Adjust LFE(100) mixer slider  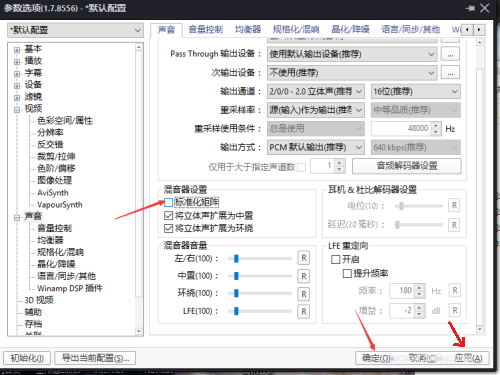(x=260, y=311)
